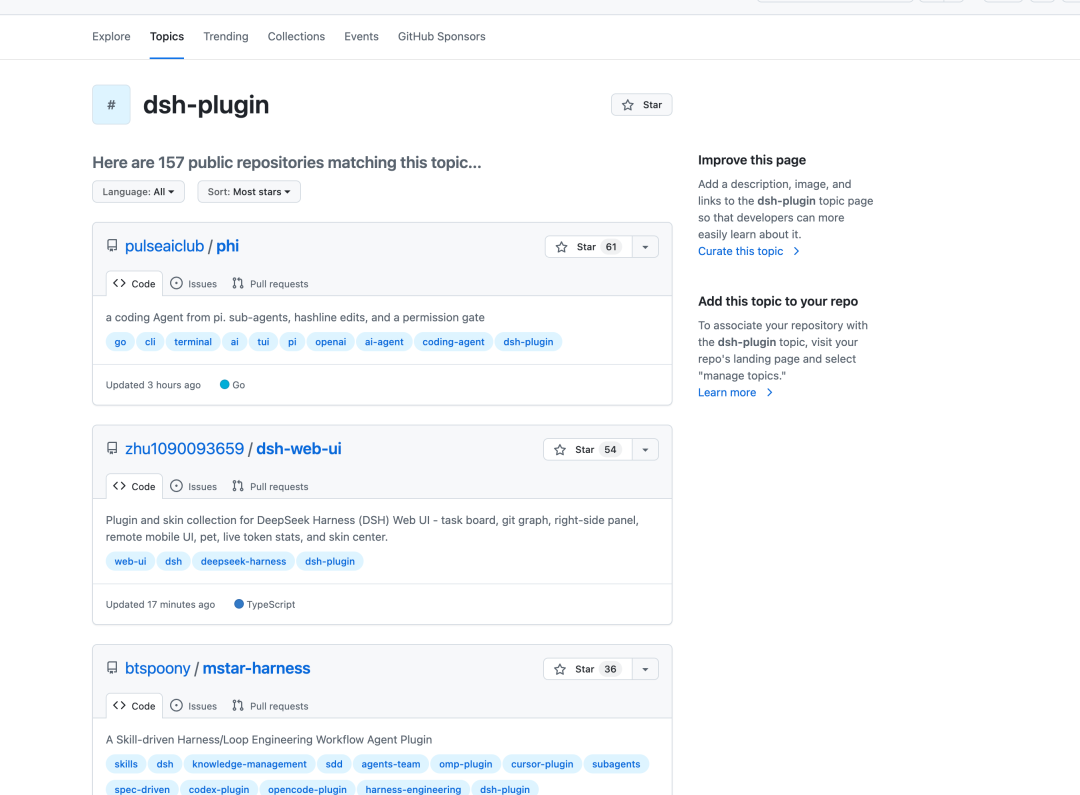This screenshot has height=795, width=1080.
Task: Click repository icon beside pulseaiclub/phi
Action: pyautogui.click(x=112, y=245)
